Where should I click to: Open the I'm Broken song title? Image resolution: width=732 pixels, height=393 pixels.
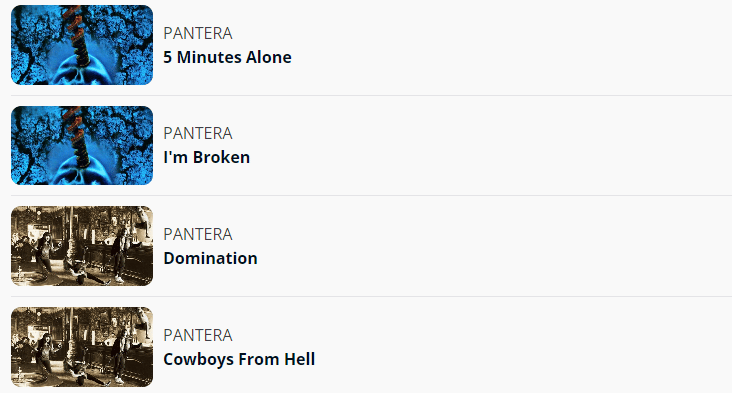point(206,158)
